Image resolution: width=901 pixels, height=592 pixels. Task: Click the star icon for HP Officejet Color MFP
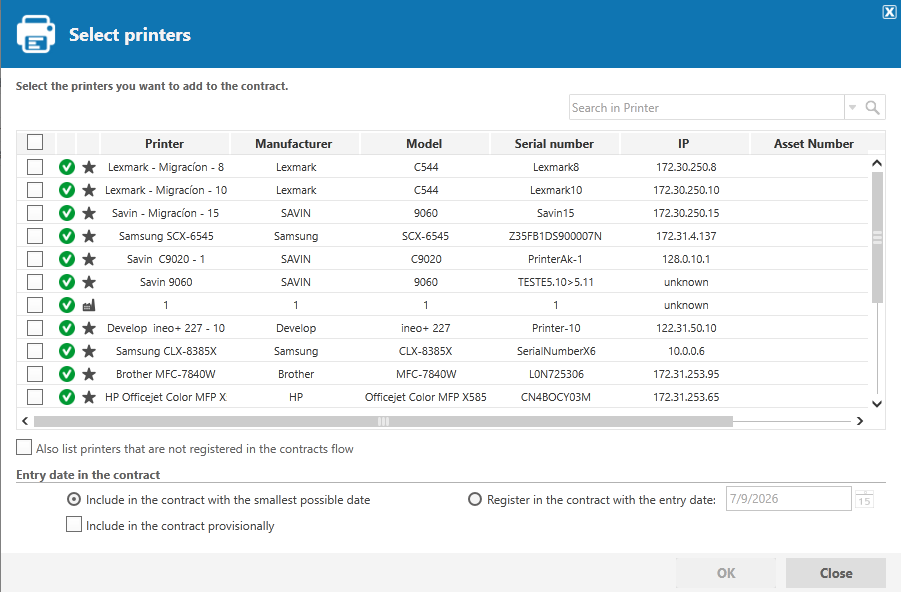pyautogui.click(x=89, y=397)
